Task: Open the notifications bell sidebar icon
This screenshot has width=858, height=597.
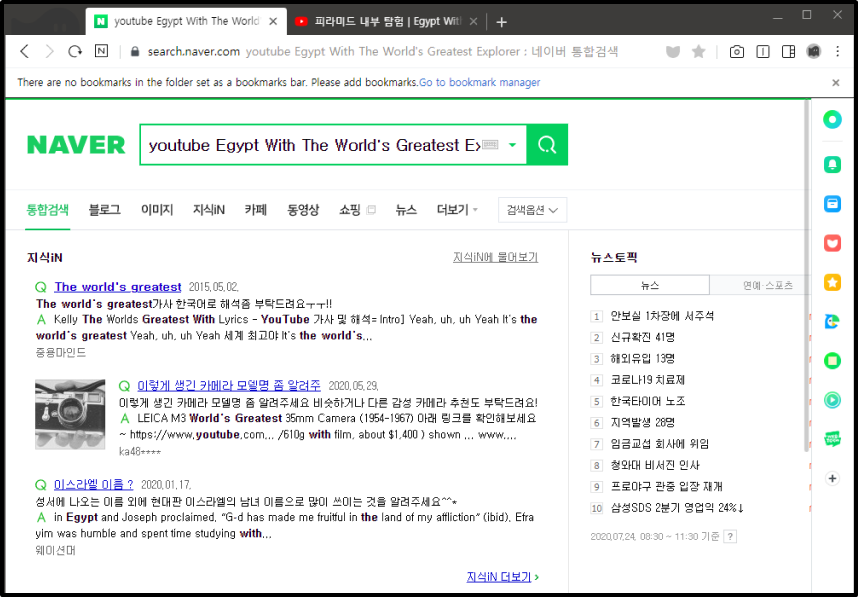Action: (832, 164)
